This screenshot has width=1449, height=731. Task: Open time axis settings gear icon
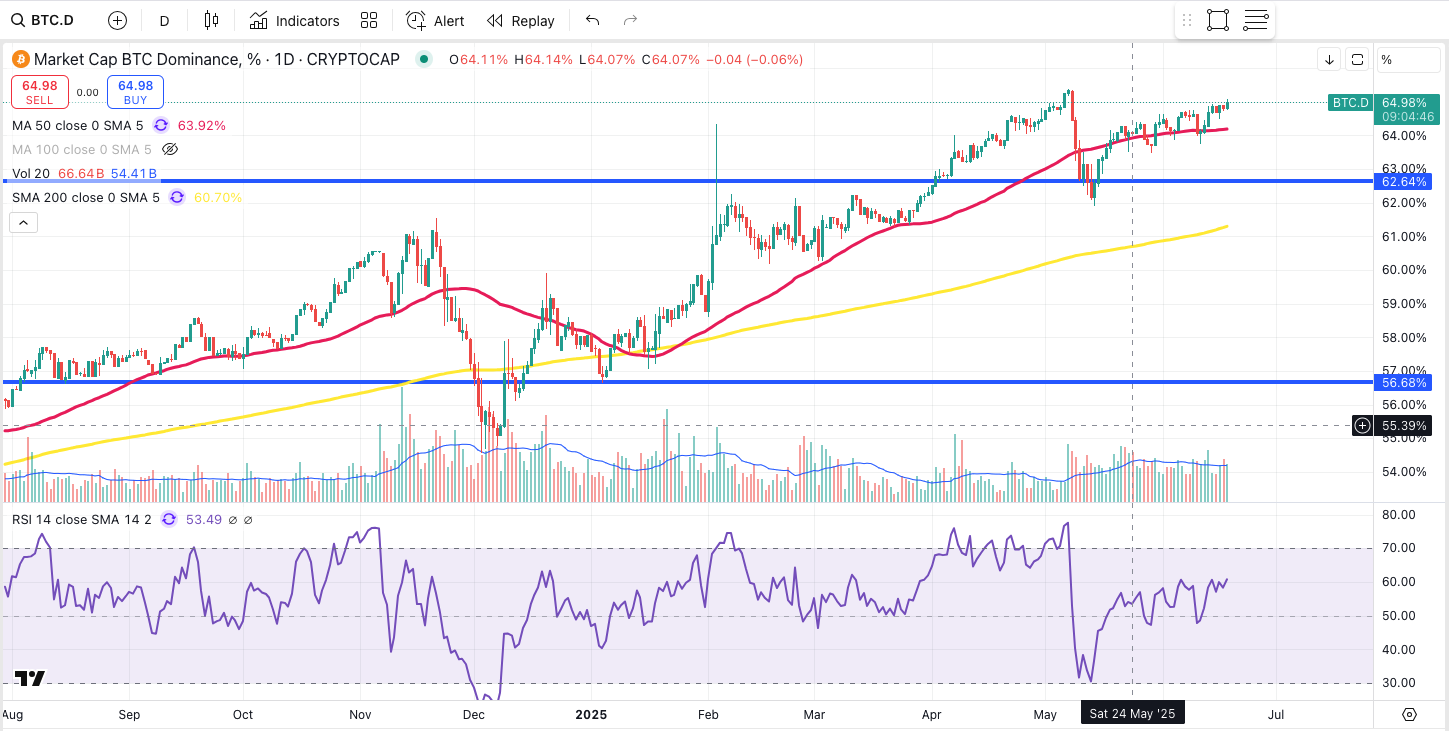coord(1409,714)
